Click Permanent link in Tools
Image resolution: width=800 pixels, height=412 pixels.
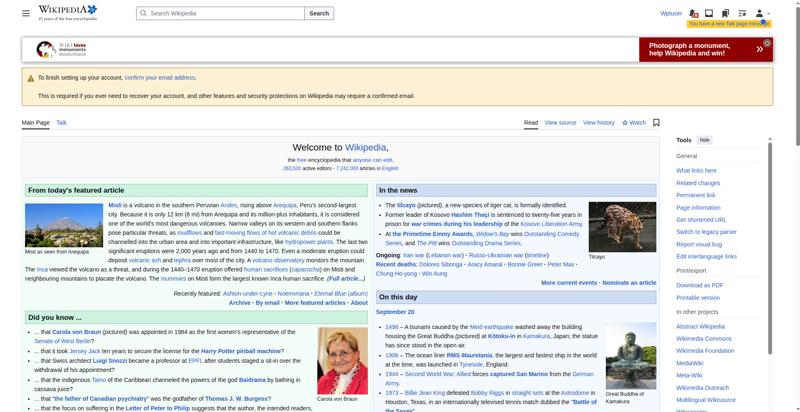click(x=695, y=195)
